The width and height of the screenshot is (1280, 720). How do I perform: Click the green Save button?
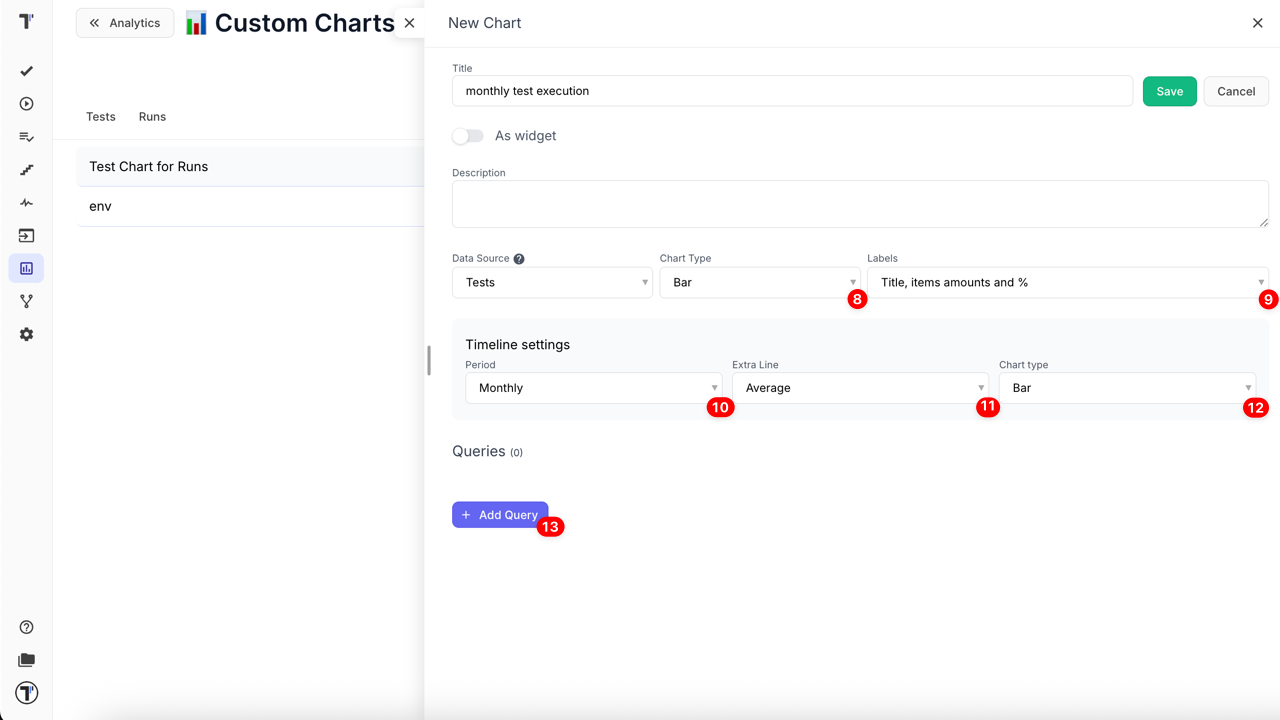[x=1169, y=91]
